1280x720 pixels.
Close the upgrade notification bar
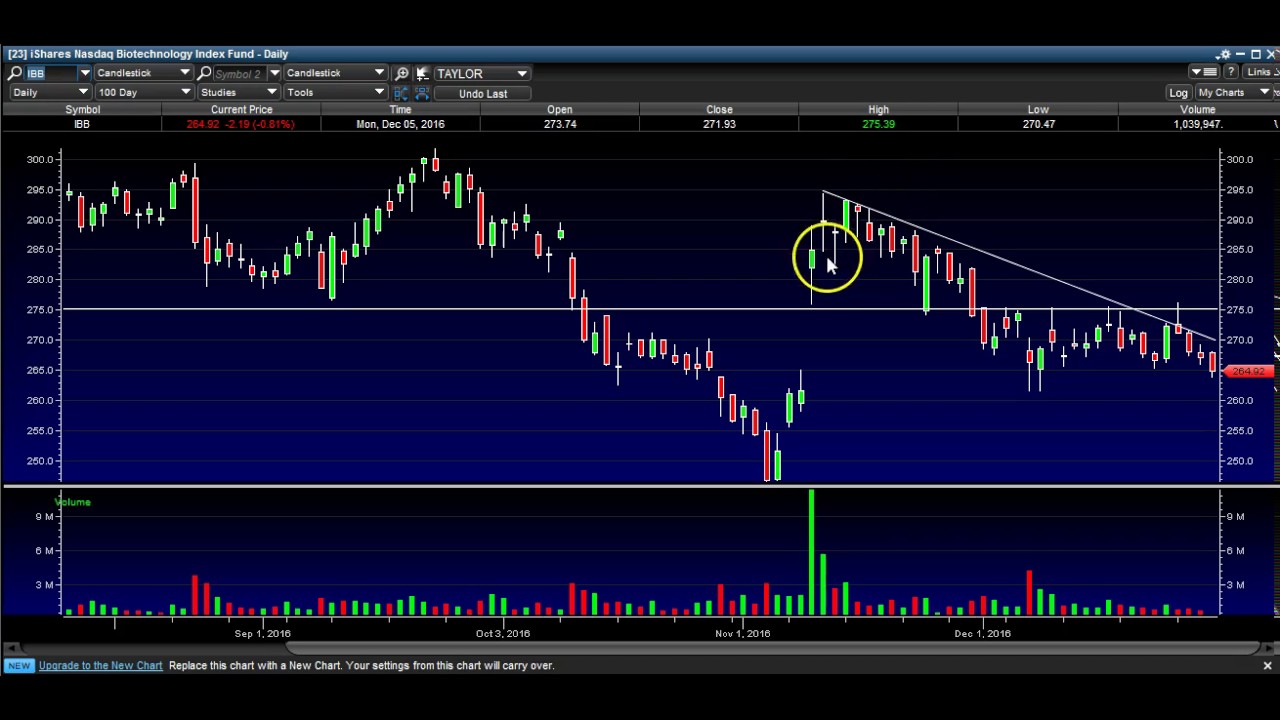coord(1267,666)
